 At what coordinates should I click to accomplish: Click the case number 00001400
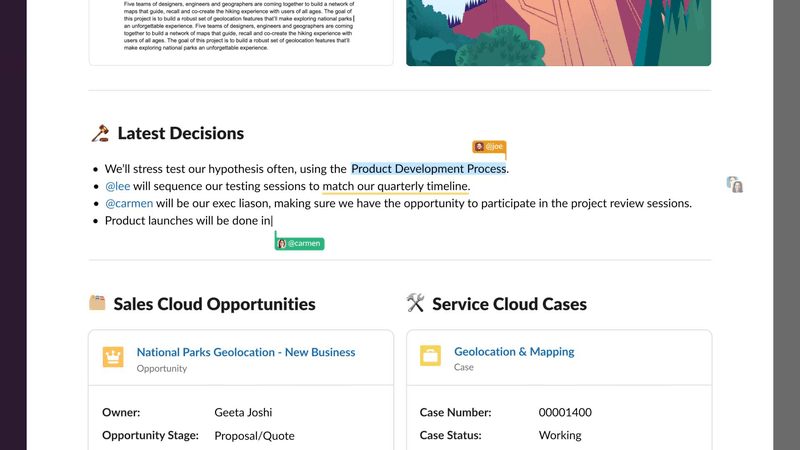tap(565, 412)
